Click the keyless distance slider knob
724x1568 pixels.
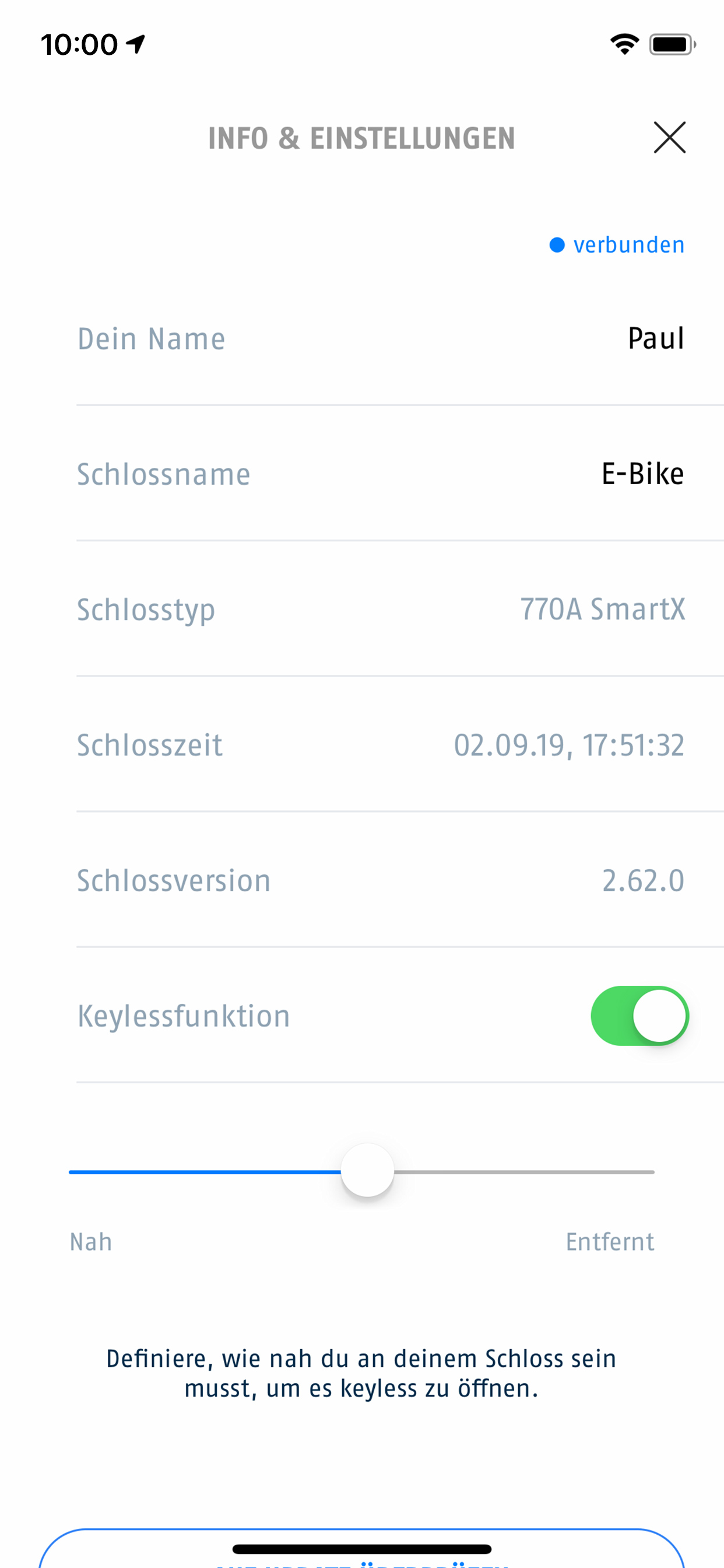pos(367,1170)
